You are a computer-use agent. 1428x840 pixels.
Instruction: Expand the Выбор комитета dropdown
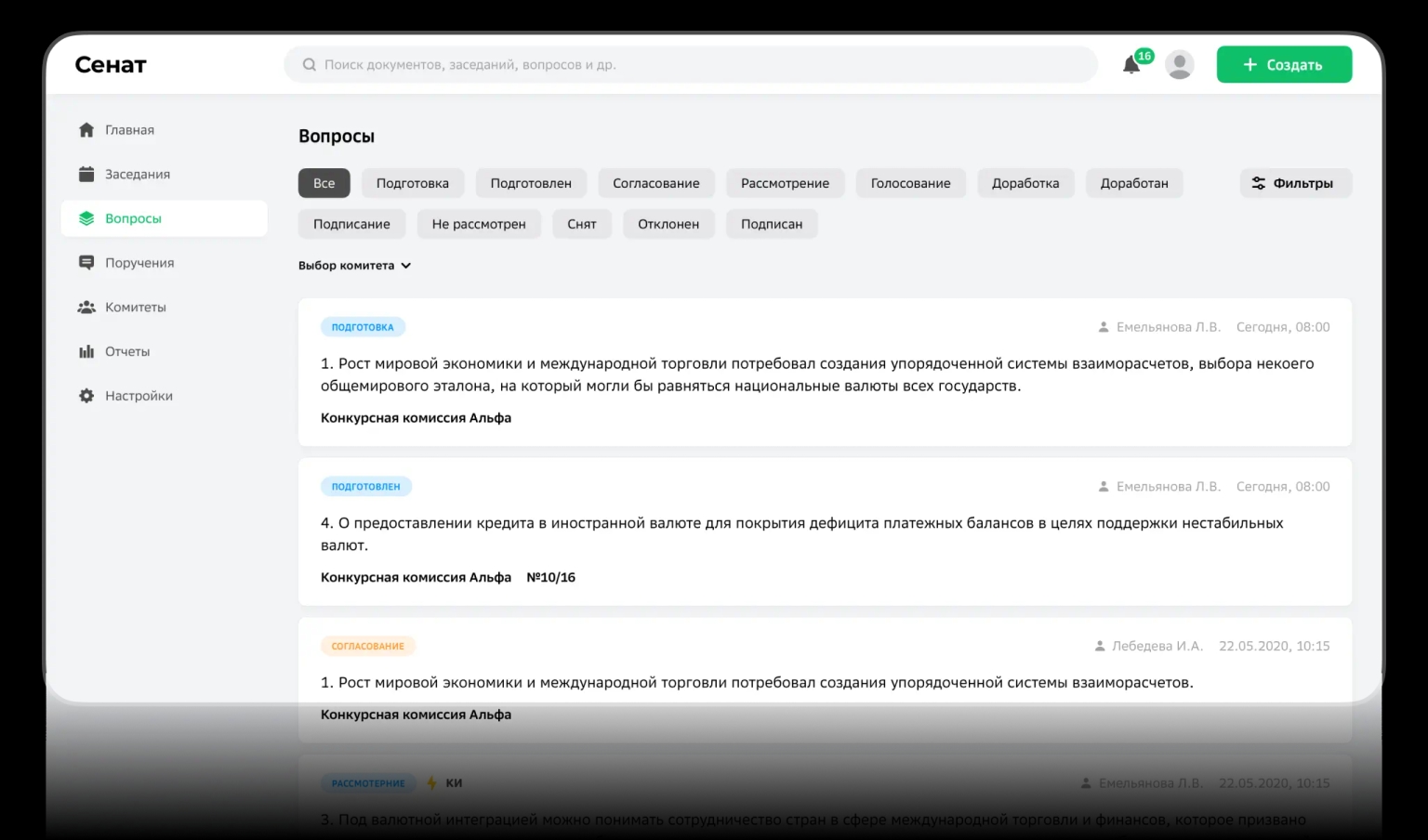(354, 265)
